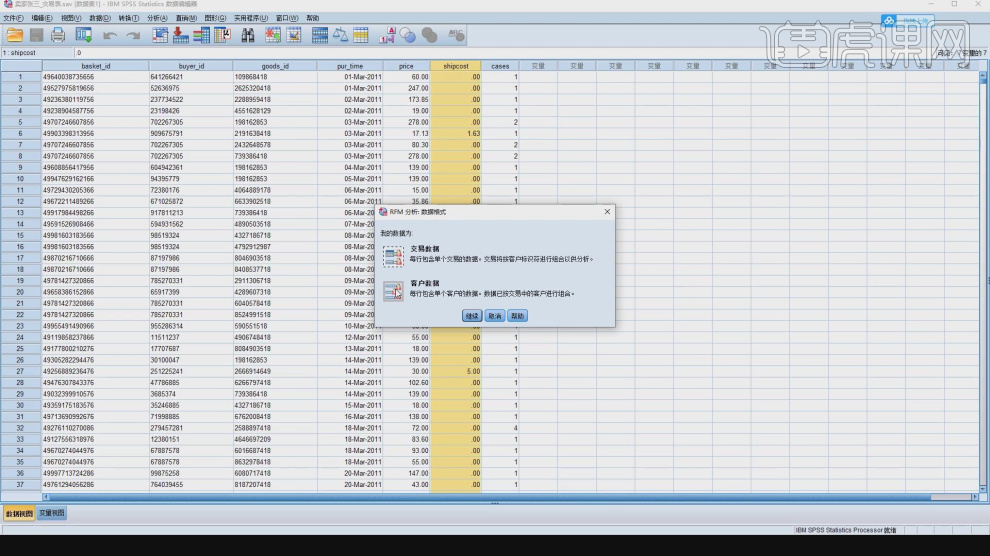
Task: Click the Run descriptive statistics icon
Action: pyautogui.click(x=222, y=35)
